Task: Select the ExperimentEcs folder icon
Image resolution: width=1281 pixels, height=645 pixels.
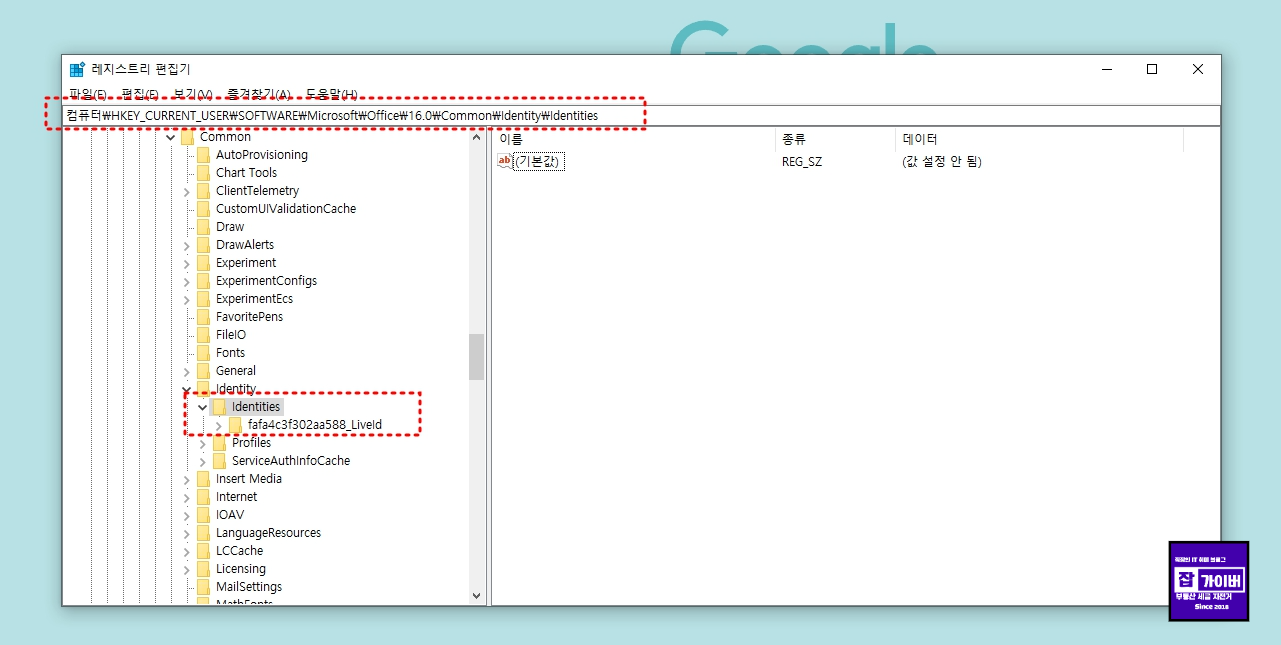Action: coord(203,299)
